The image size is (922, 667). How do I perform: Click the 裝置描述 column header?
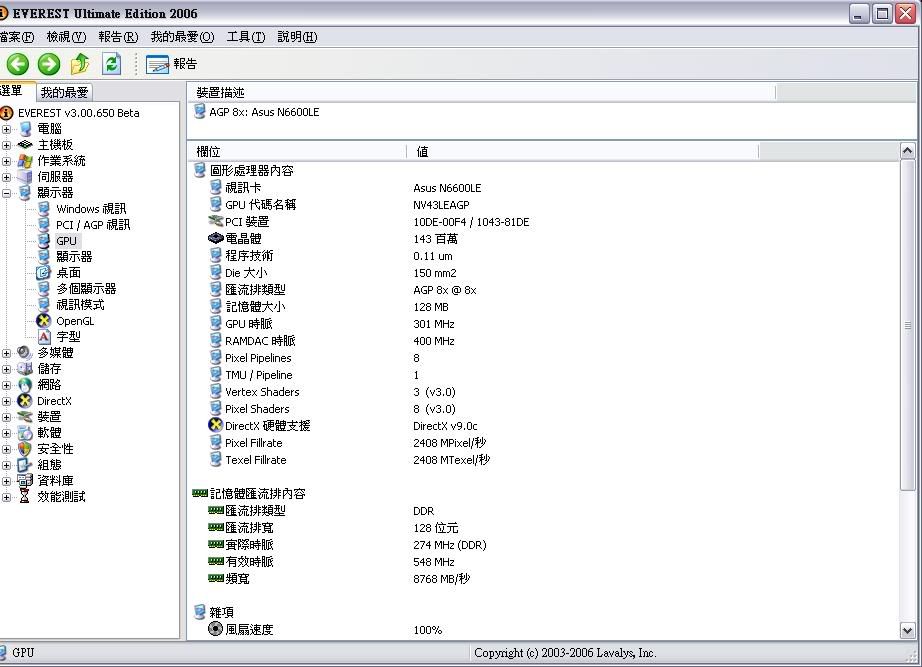pos(482,92)
